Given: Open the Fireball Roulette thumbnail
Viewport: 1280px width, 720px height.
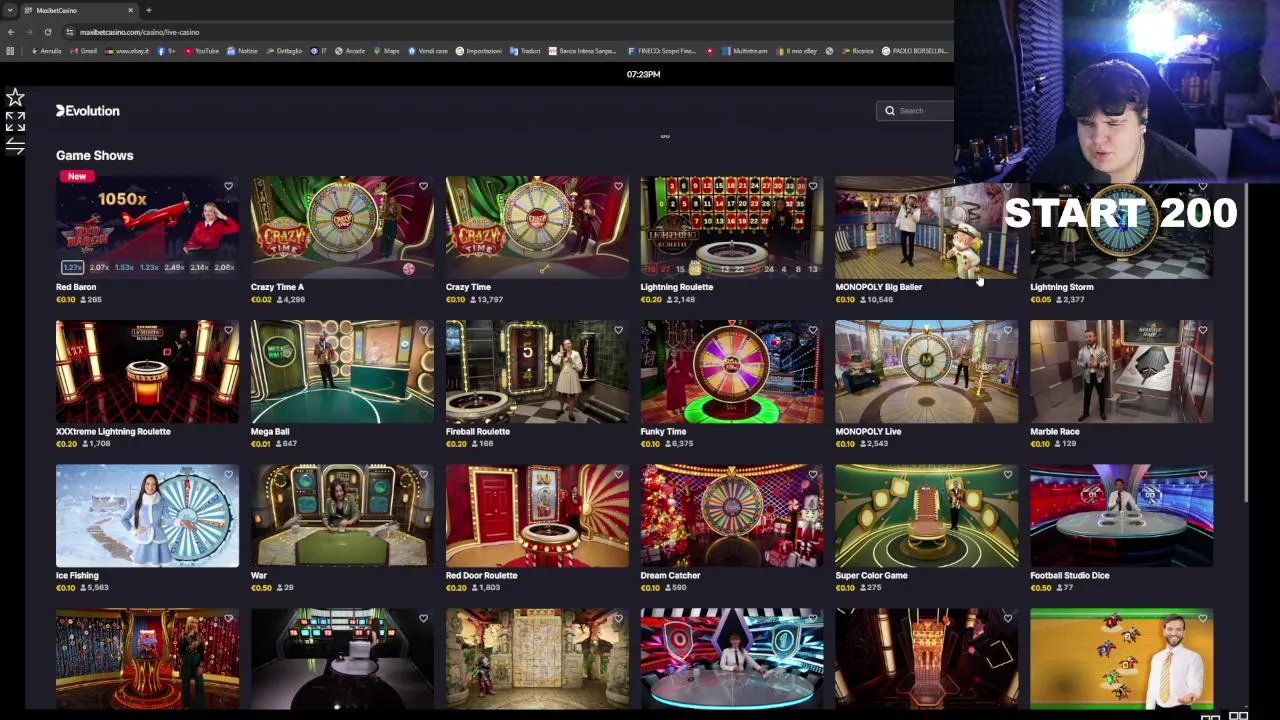Looking at the screenshot, I should coord(537,371).
